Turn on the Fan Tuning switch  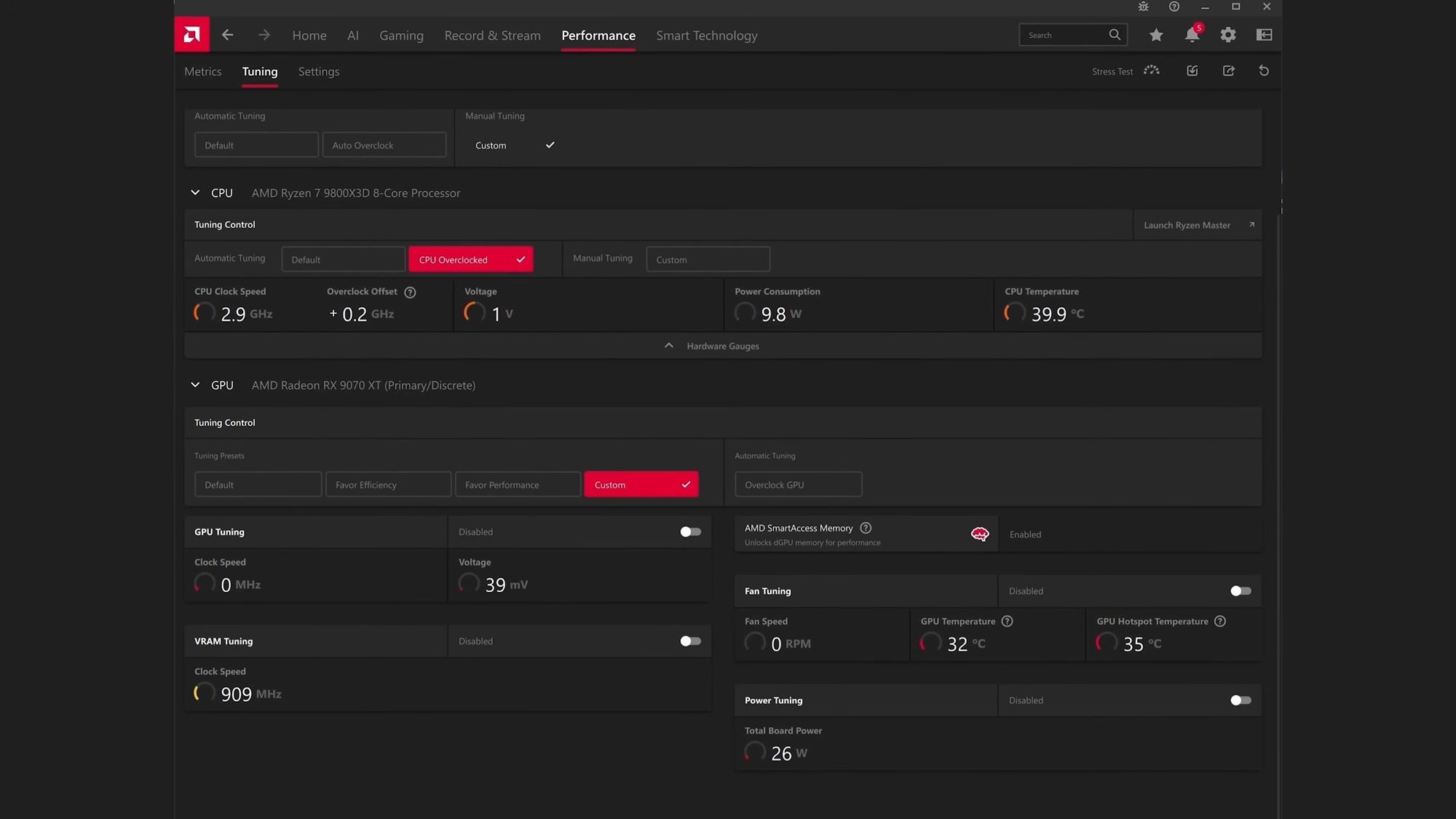[x=1241, y=591]
